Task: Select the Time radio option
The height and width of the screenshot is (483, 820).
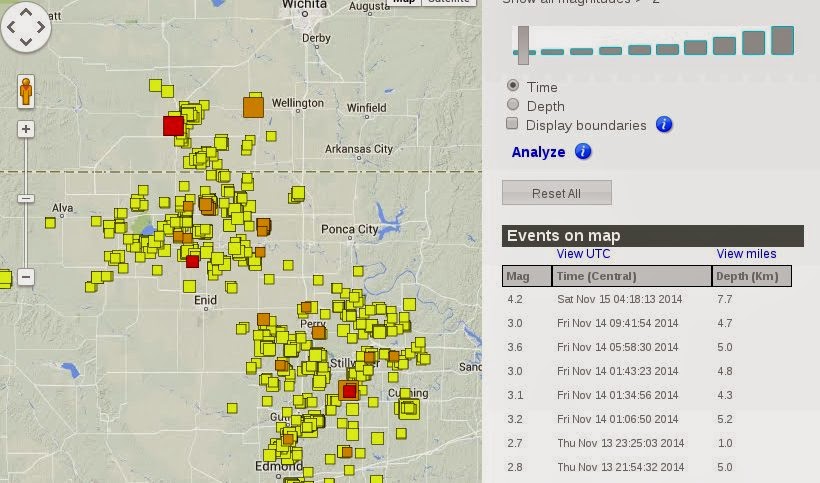Action: pos(513,85)
